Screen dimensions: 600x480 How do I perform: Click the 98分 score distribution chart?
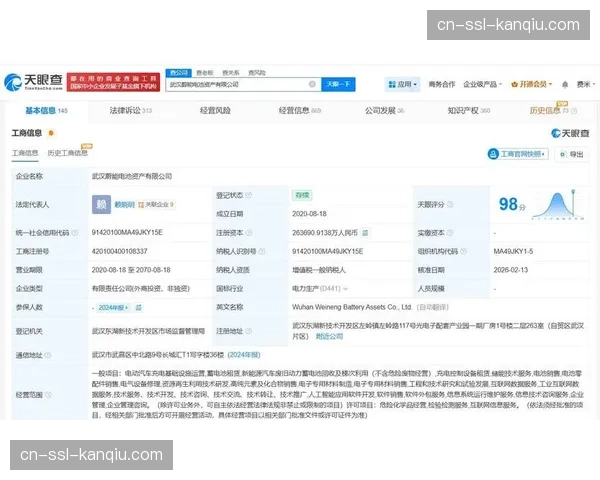[x=558, y=206]
